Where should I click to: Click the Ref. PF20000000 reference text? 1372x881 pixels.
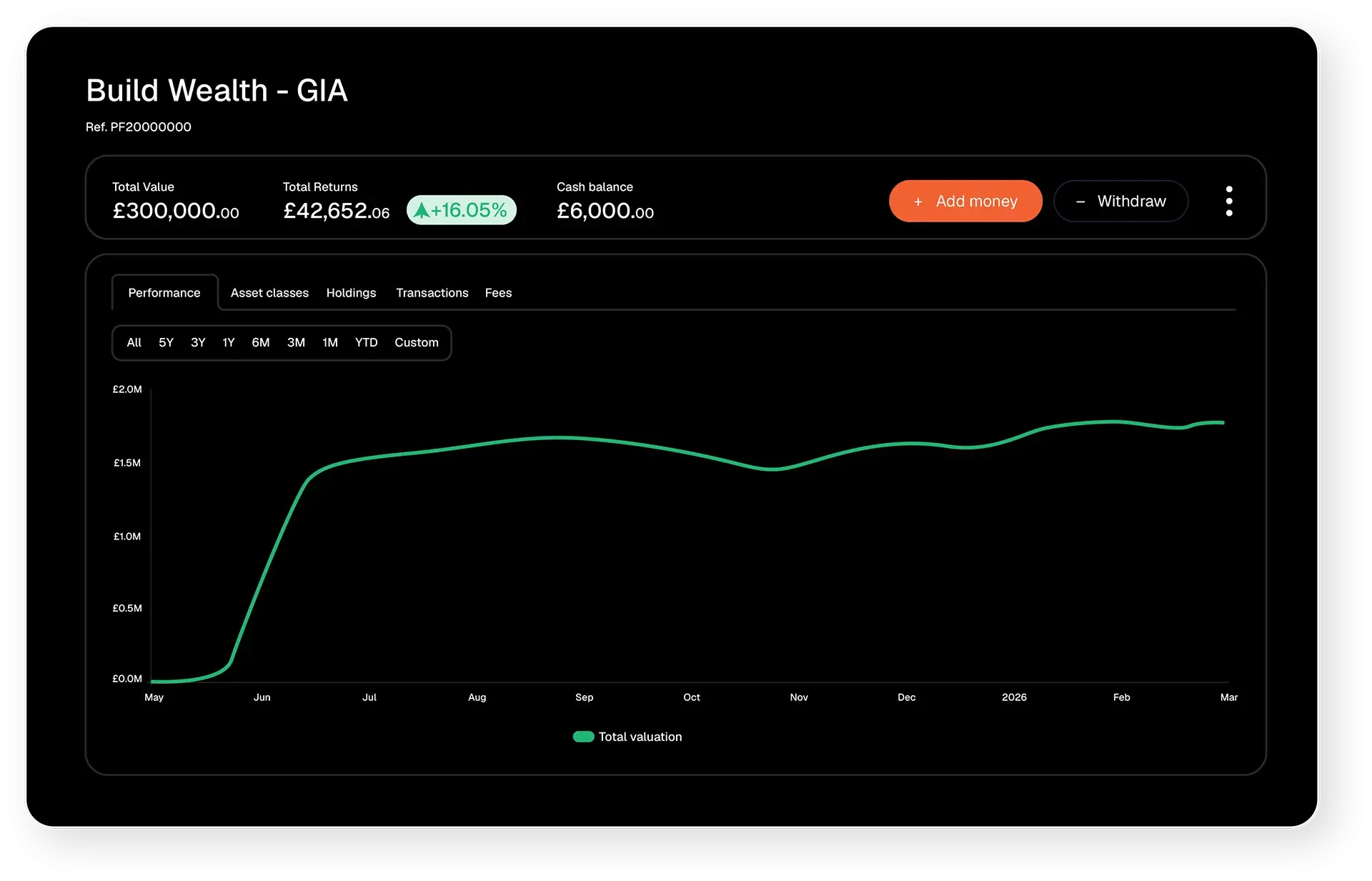click(x=139, y=126)
